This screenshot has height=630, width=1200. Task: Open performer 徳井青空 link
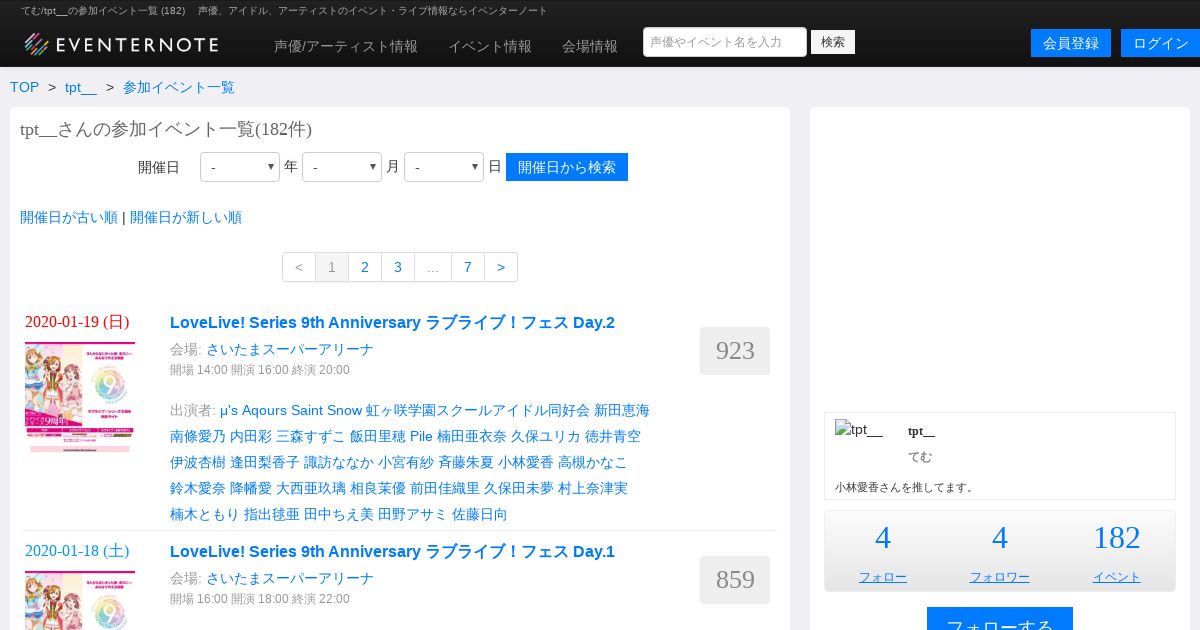(613, 436)
